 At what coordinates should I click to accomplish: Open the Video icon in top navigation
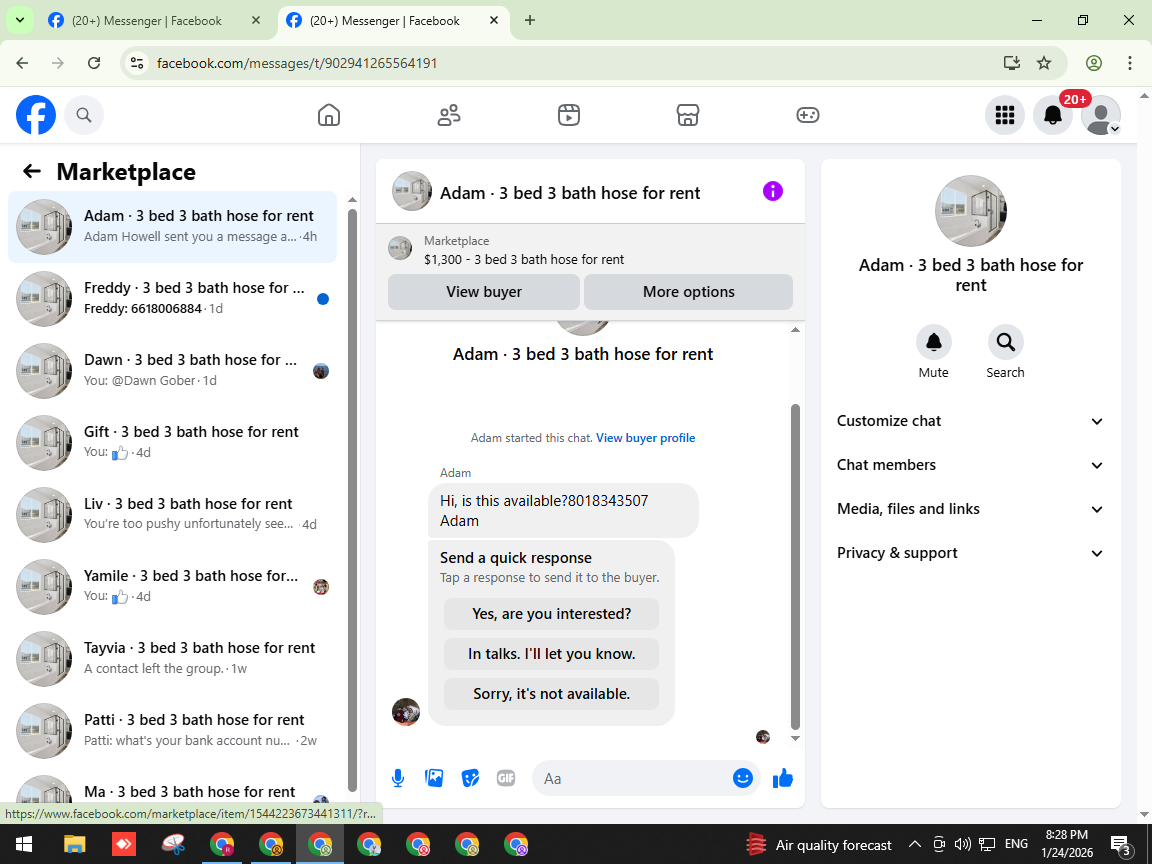click(569, 115)
